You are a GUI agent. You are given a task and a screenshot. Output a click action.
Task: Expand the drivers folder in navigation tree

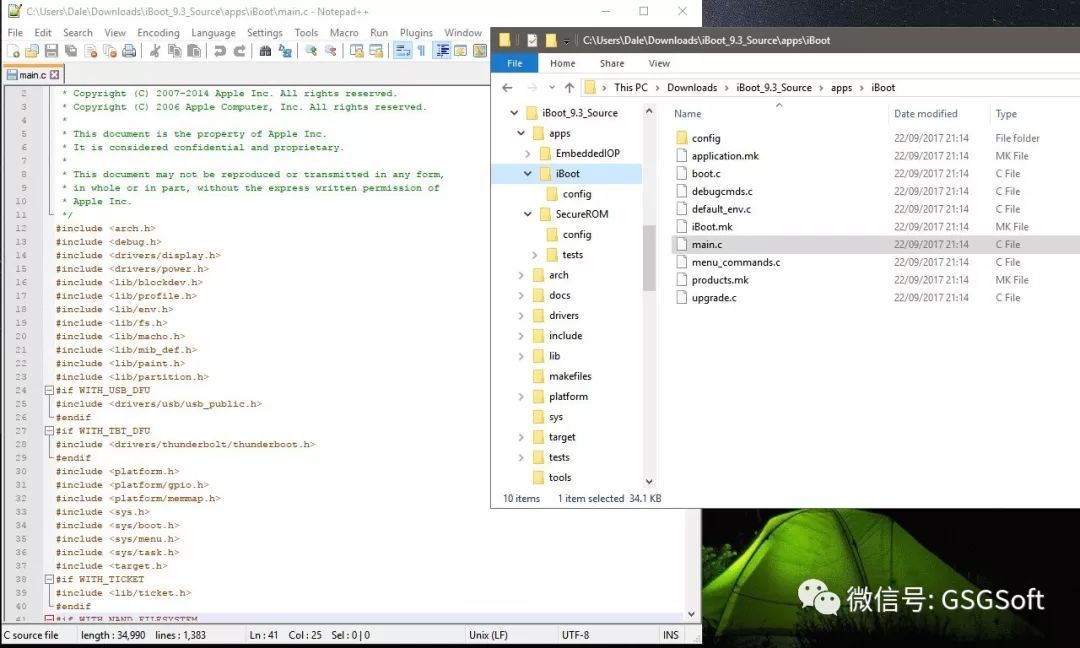point(521,315)
